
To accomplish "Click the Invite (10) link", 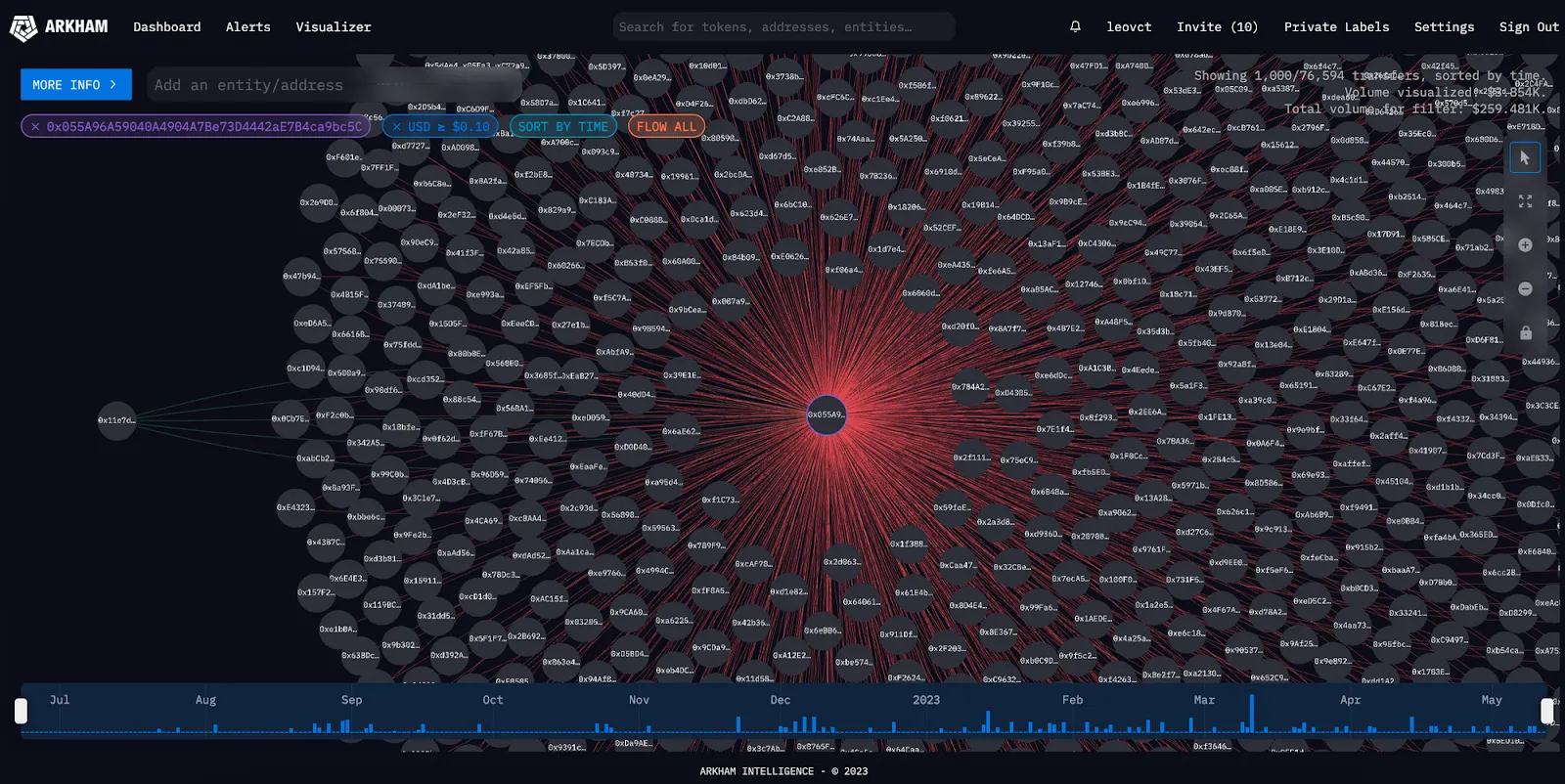I will point(1217,26).
